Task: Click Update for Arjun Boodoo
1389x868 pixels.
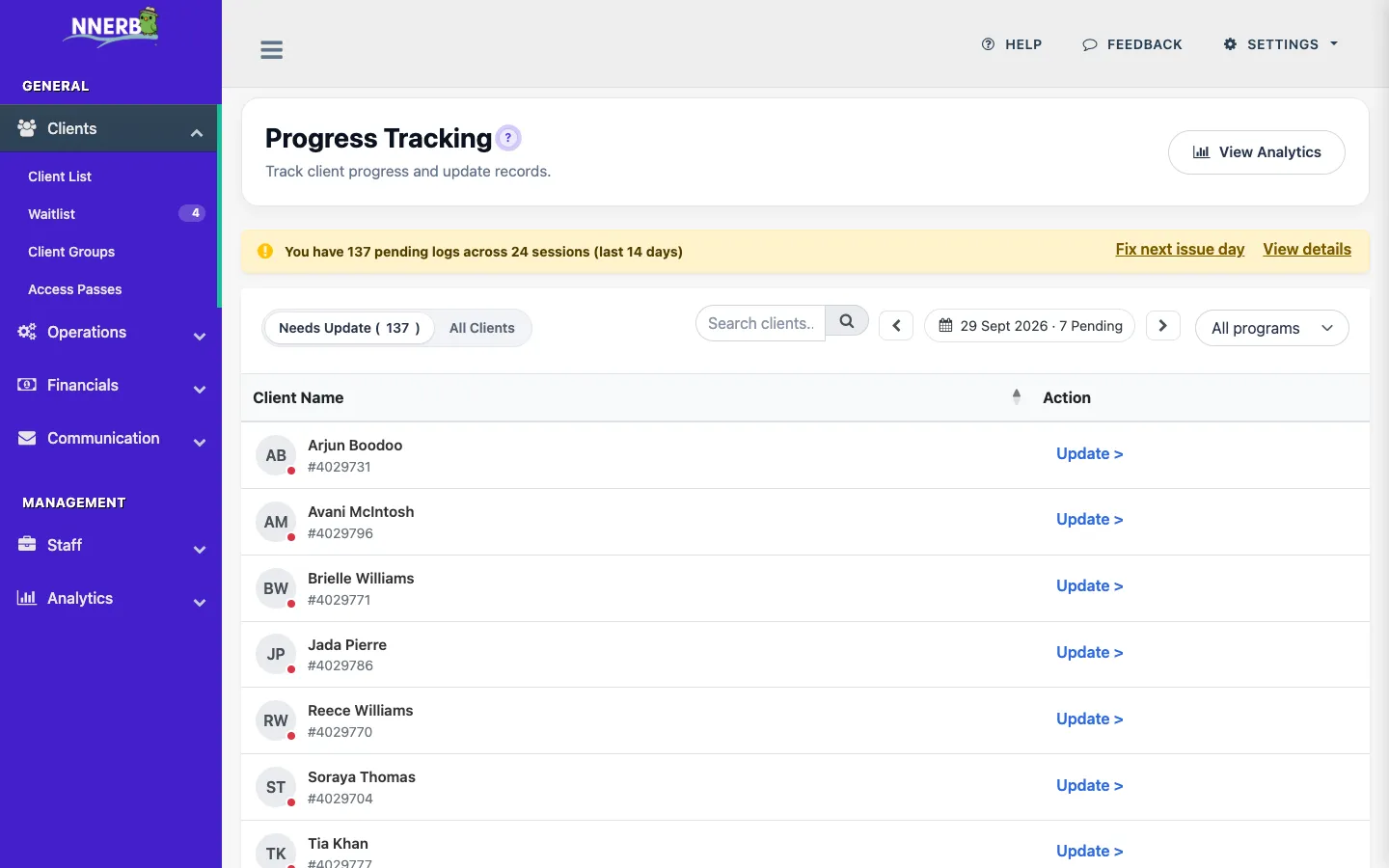Action: pos(1089,453)
